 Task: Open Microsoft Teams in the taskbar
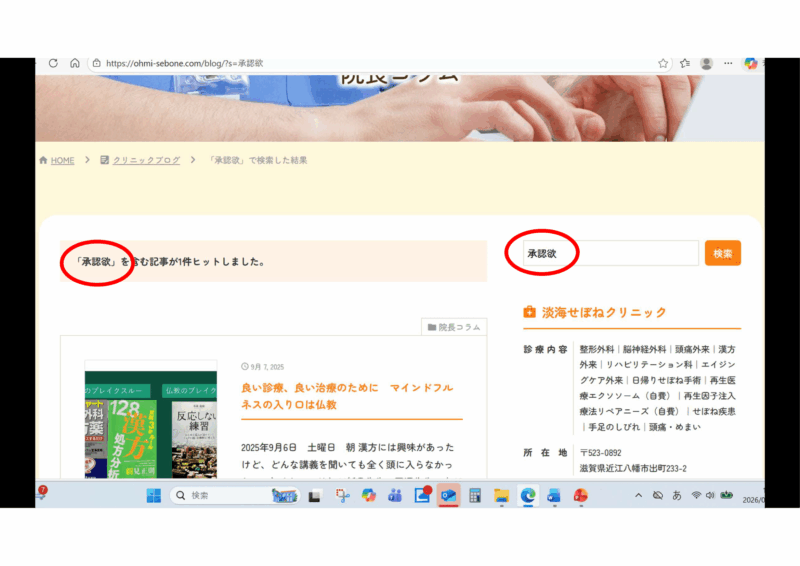pos(395,496)
